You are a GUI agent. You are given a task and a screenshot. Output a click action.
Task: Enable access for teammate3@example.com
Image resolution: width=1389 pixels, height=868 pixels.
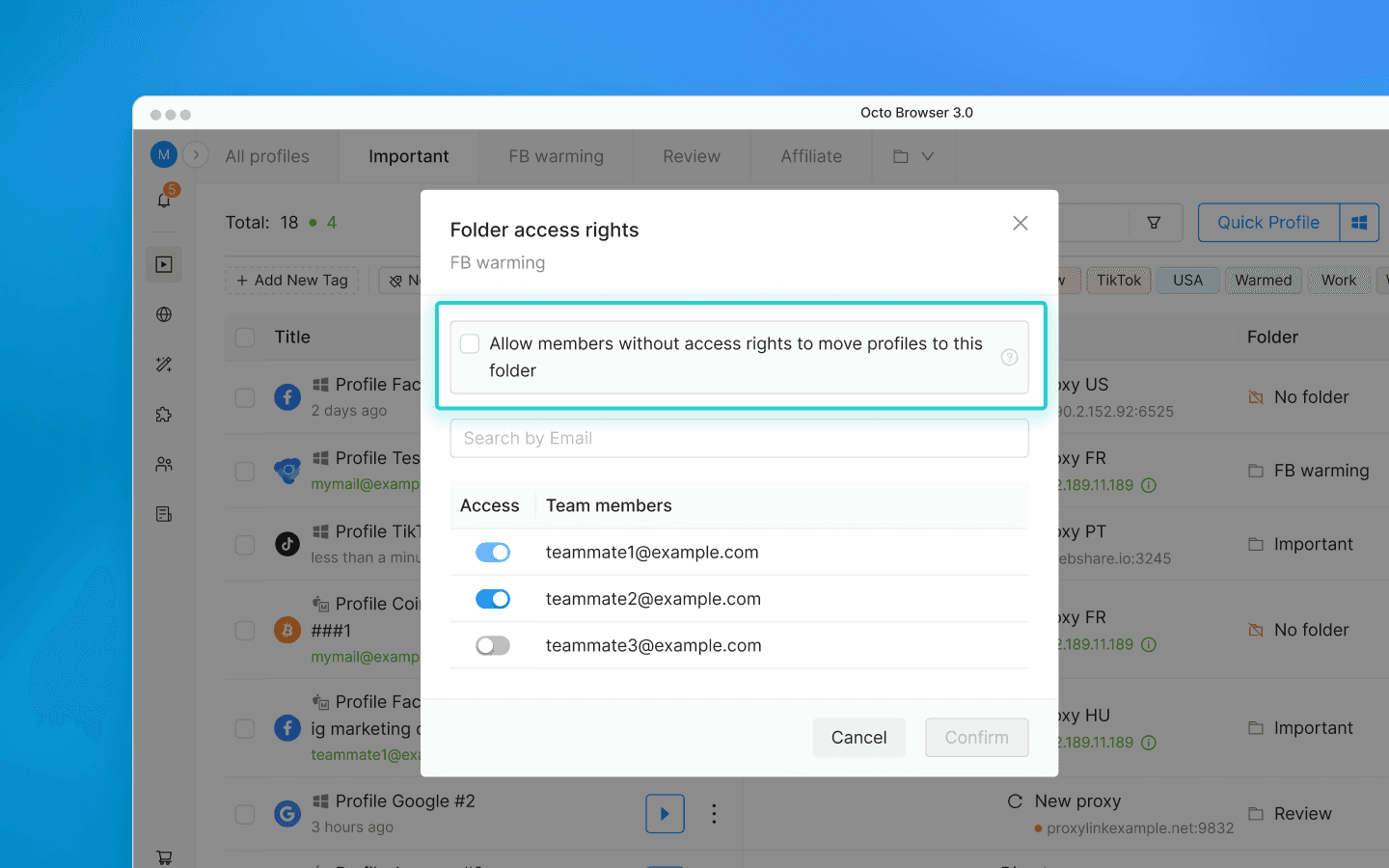tap(493, 645)
